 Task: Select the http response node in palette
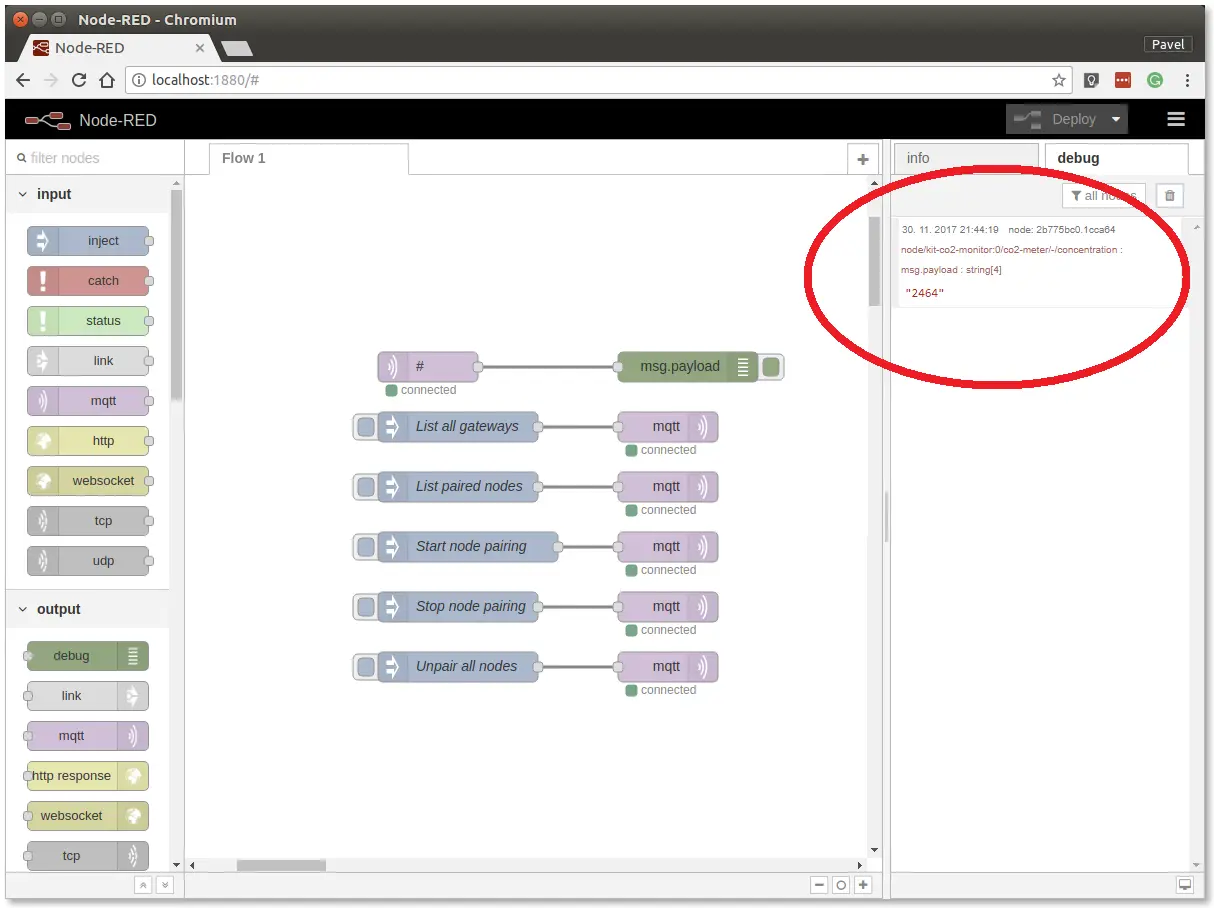[x=88, y=776]
